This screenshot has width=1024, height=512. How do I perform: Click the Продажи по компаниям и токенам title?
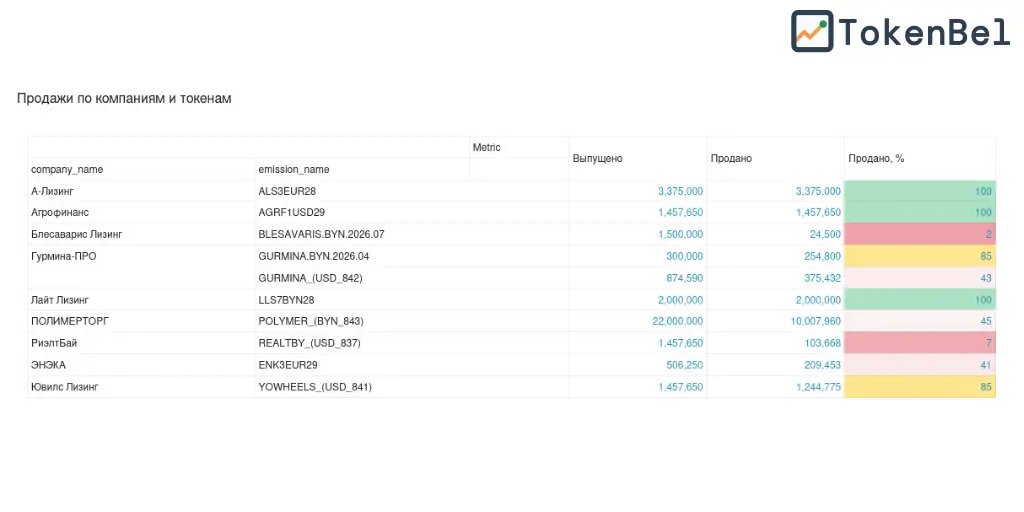pyautogui.click(x=124, y=99)
